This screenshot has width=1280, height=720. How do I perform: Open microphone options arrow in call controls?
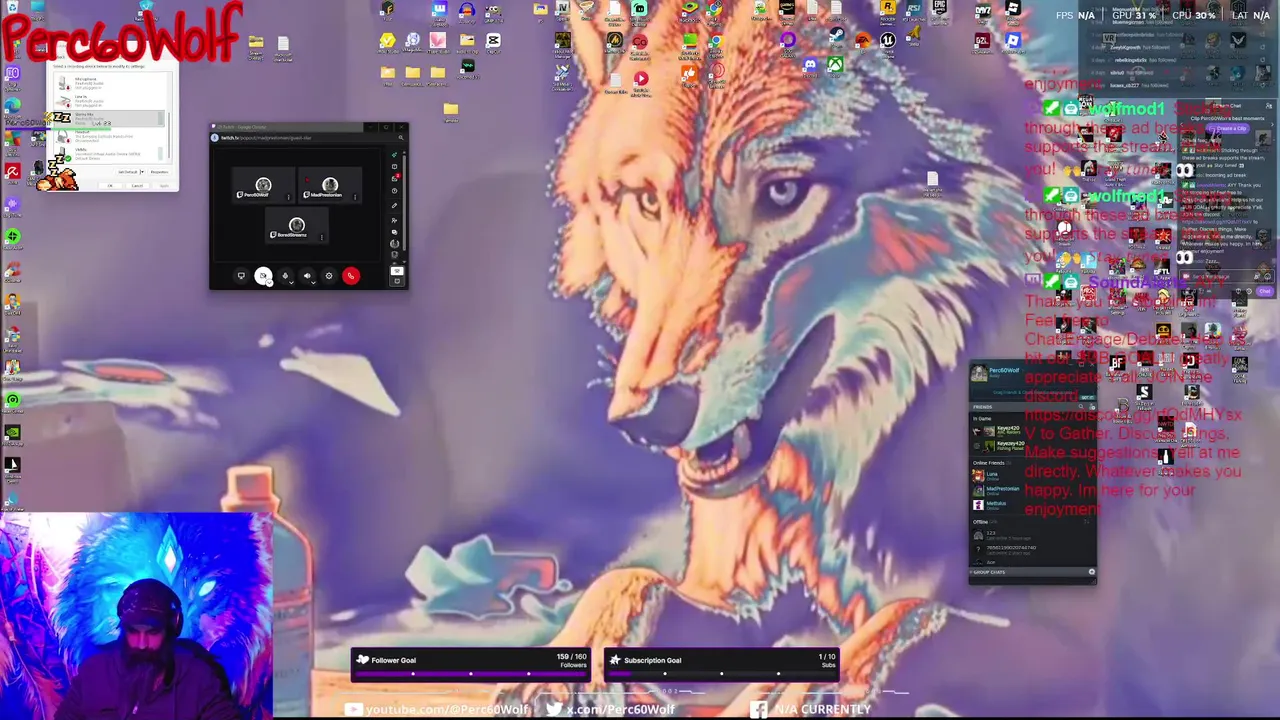[x=291, y=283]
